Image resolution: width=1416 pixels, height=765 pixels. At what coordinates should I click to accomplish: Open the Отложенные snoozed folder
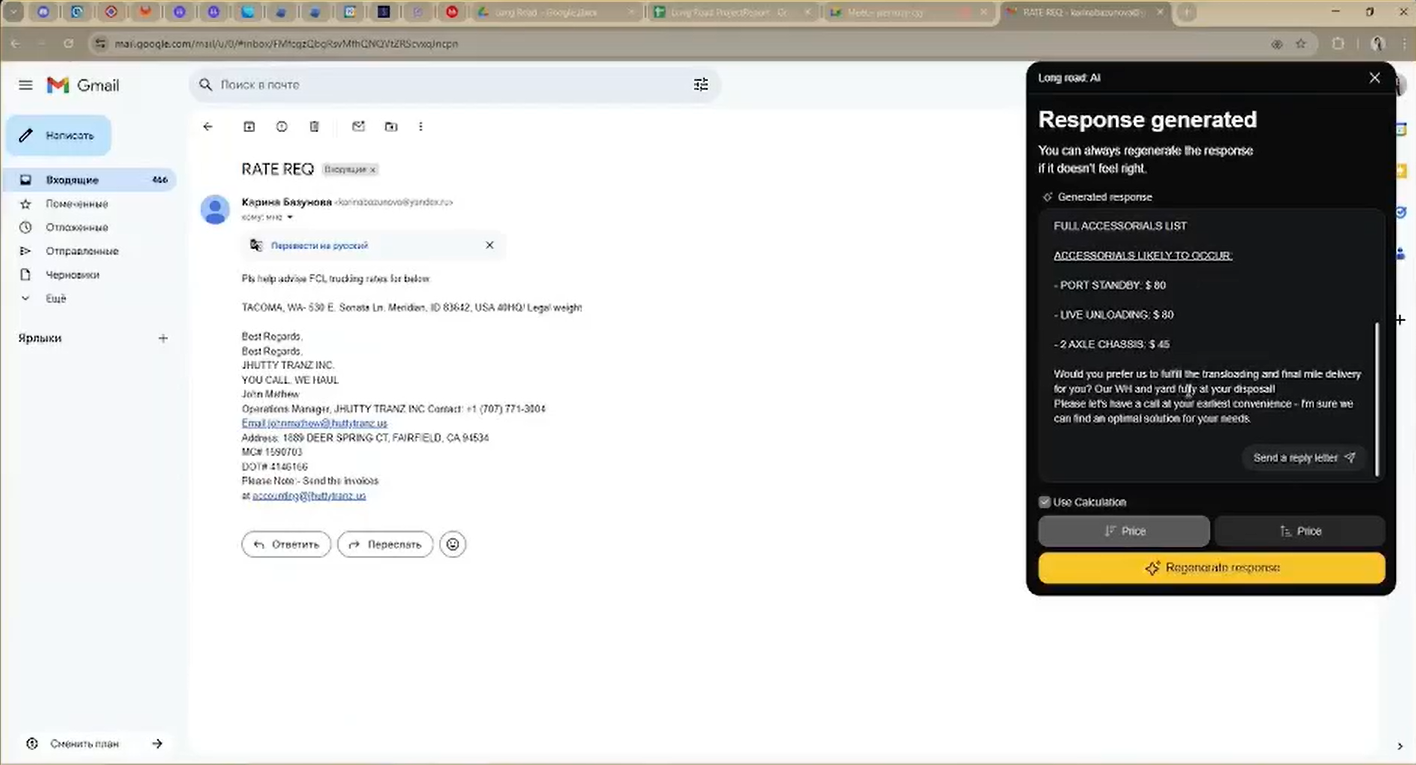91,227
